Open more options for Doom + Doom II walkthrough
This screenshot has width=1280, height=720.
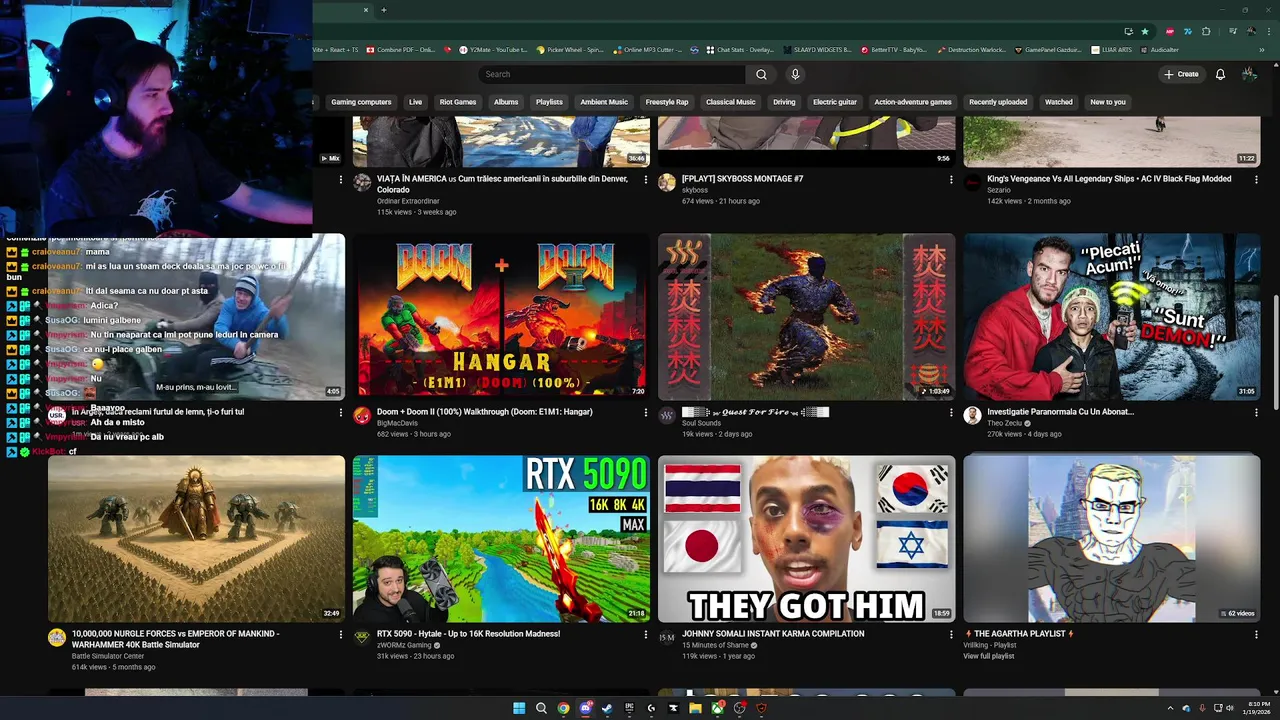[646, 412]
